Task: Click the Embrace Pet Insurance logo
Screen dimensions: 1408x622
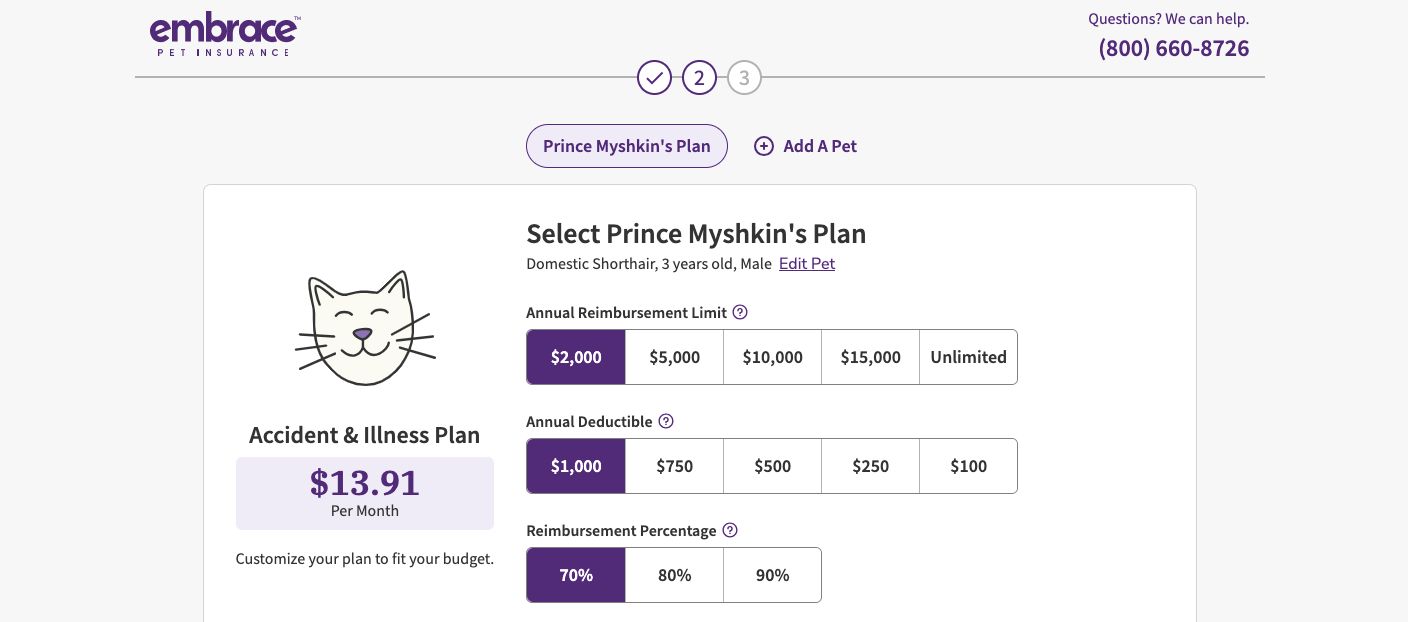Action: (225, 36)
